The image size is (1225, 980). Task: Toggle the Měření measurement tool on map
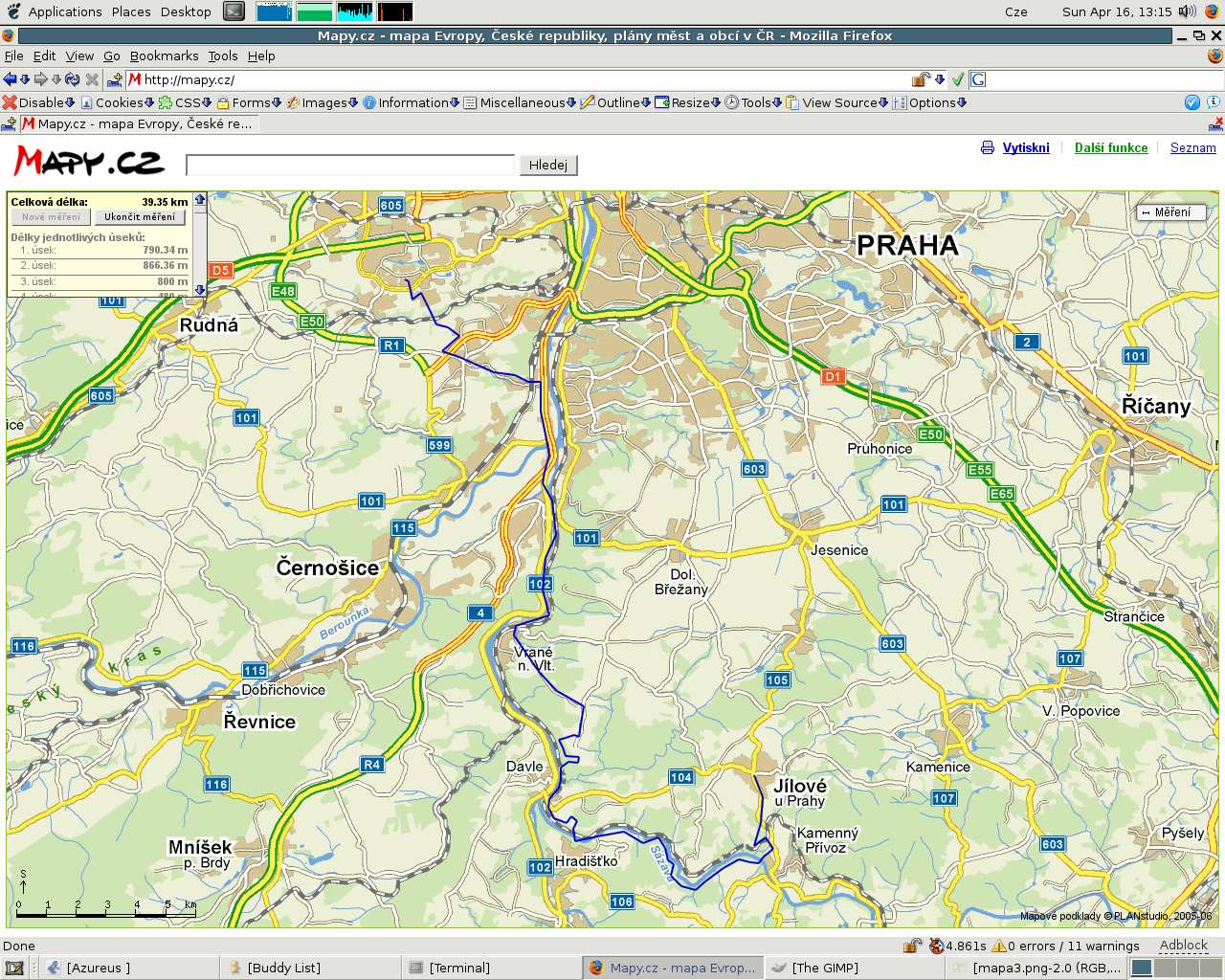pyautogui.click(x=1171, y=212)
